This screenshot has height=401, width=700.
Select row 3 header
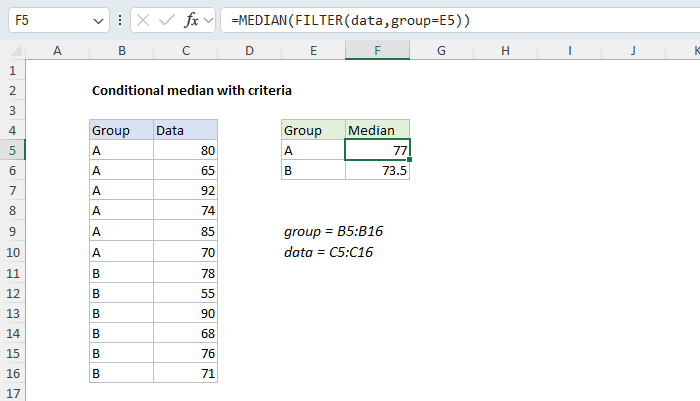coord(12,110)
